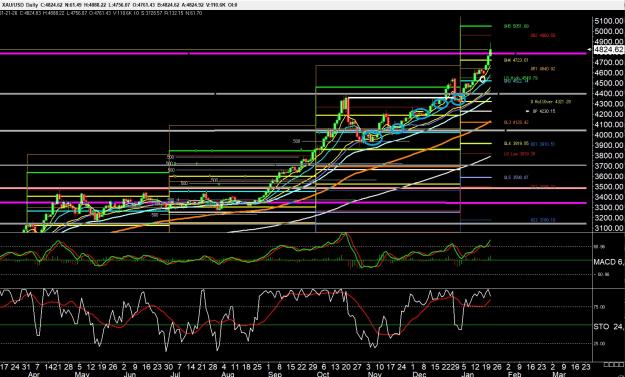
Task: Select the 3300.00 price axis label
Action: (608, 207)
